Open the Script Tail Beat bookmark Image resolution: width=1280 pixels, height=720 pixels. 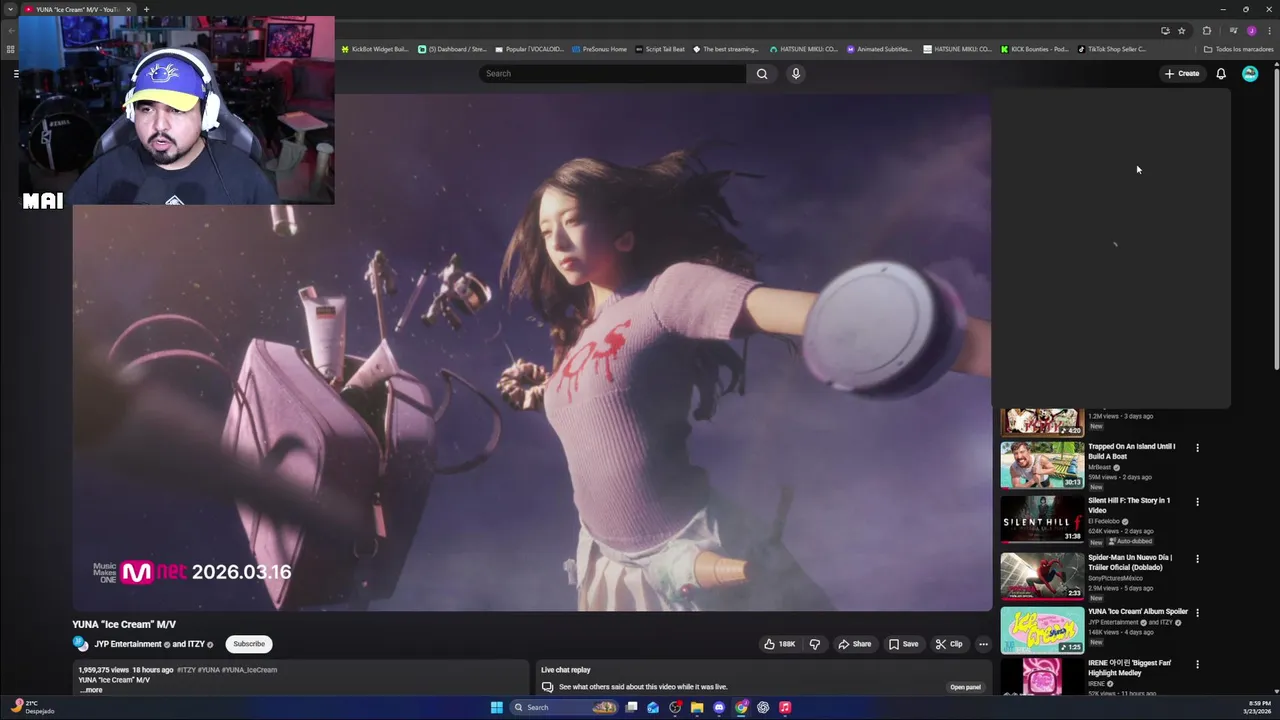(660, 49)
